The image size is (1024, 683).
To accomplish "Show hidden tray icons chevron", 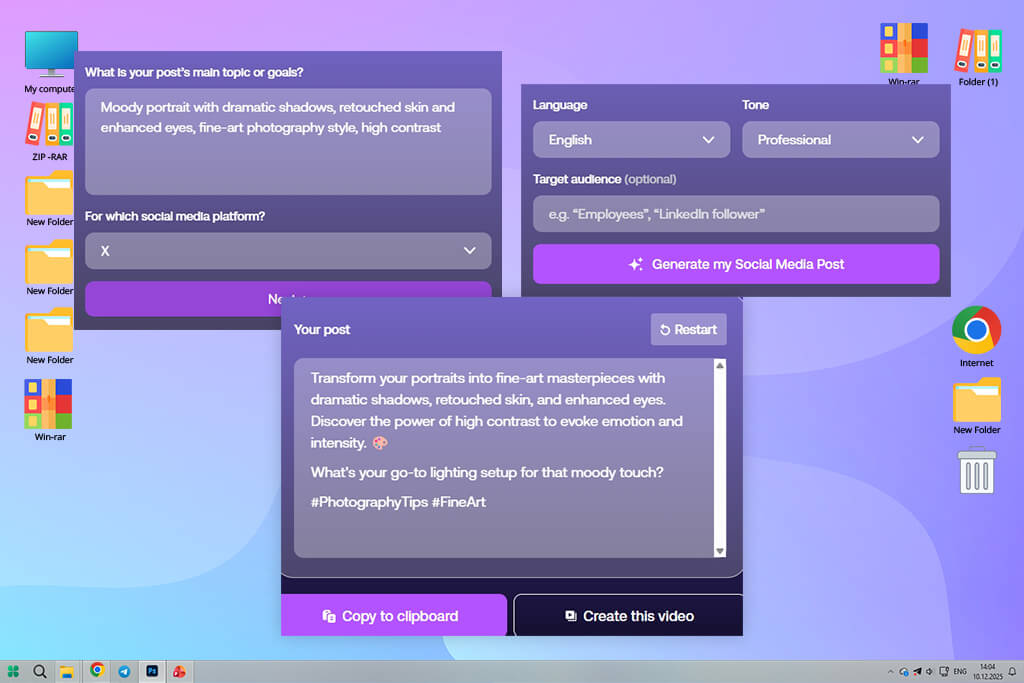I will (890, 671).
